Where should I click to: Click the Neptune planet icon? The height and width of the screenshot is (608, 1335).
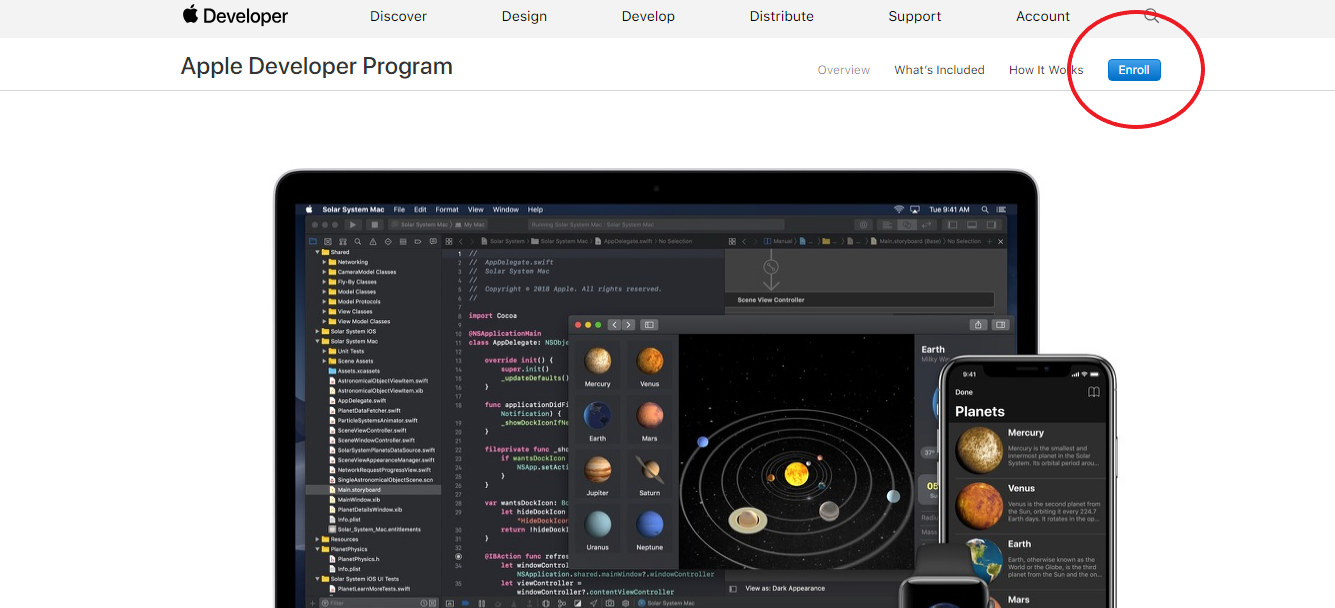click(x=650, y=525)
